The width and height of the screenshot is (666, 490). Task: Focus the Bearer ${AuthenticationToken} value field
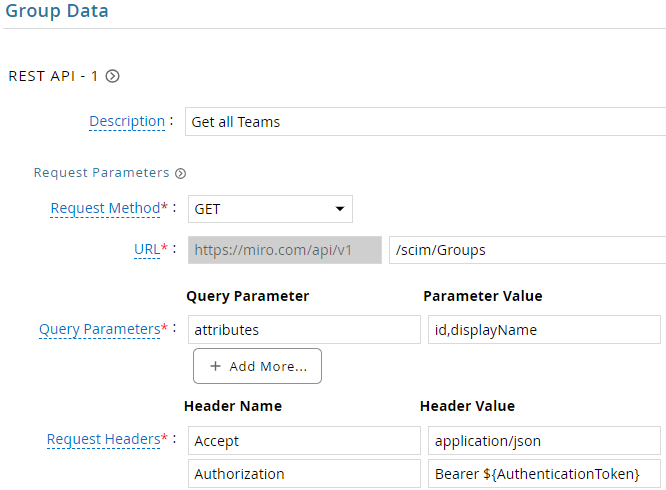(x=544, y=473)
